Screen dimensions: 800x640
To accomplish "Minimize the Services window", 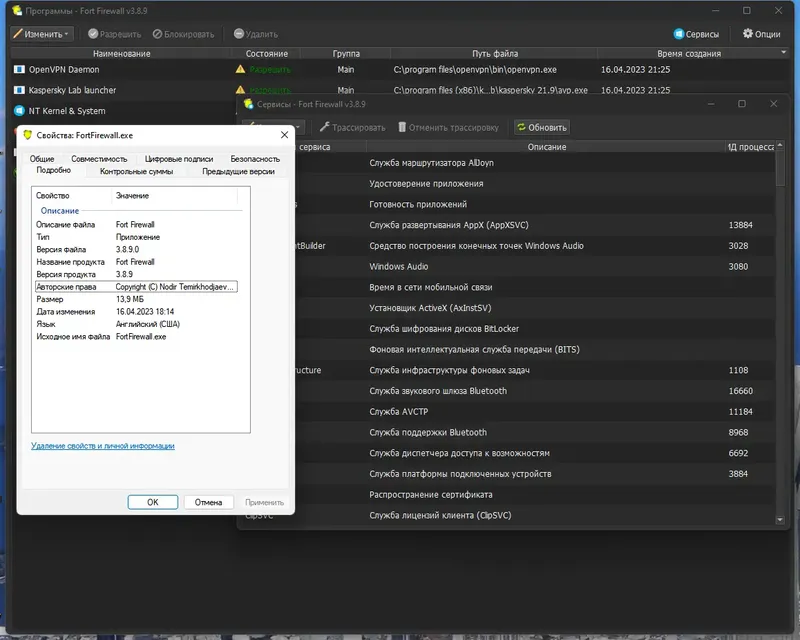I will pyautogui.click(x=711, y=104).
